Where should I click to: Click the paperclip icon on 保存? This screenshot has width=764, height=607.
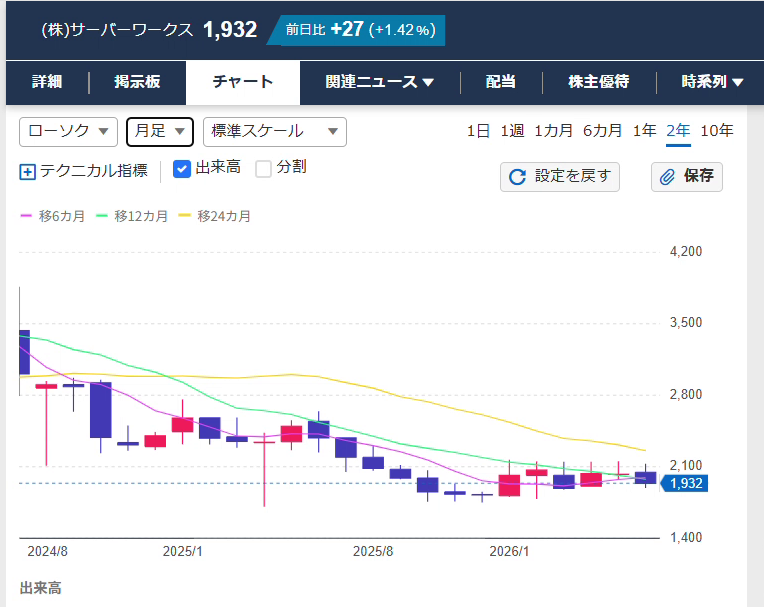pyautogui.click(x=668, y=177)
